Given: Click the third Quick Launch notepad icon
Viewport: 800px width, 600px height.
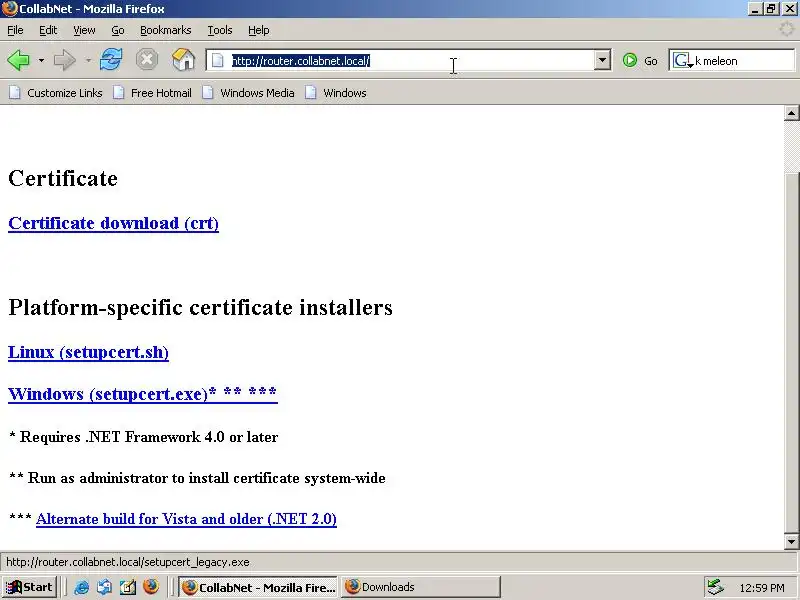Looking at the screenshot, I should pos(128,587).
